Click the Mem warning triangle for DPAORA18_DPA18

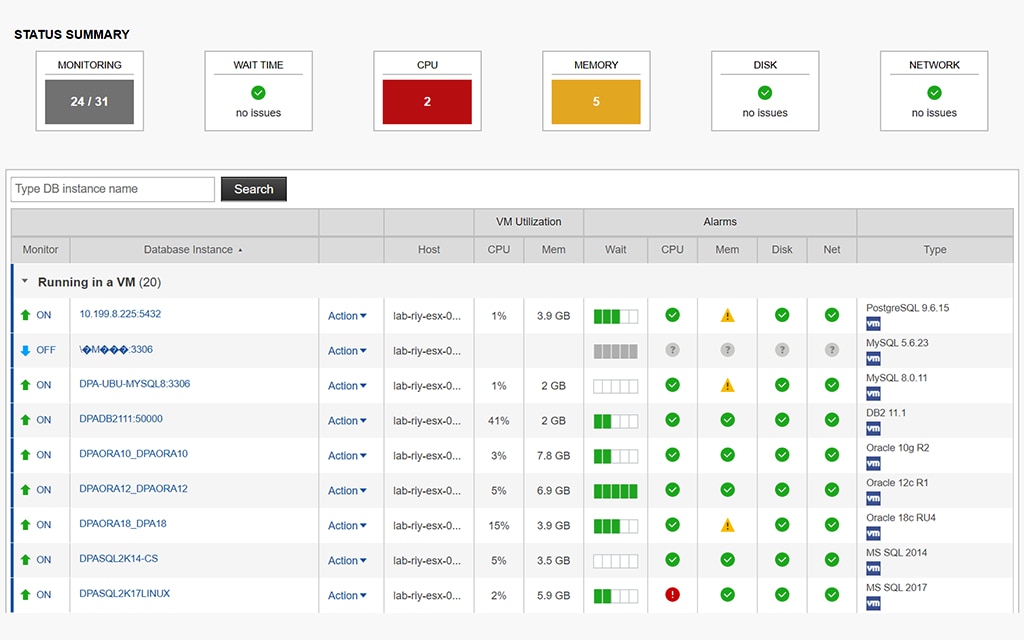click(726, 525)
